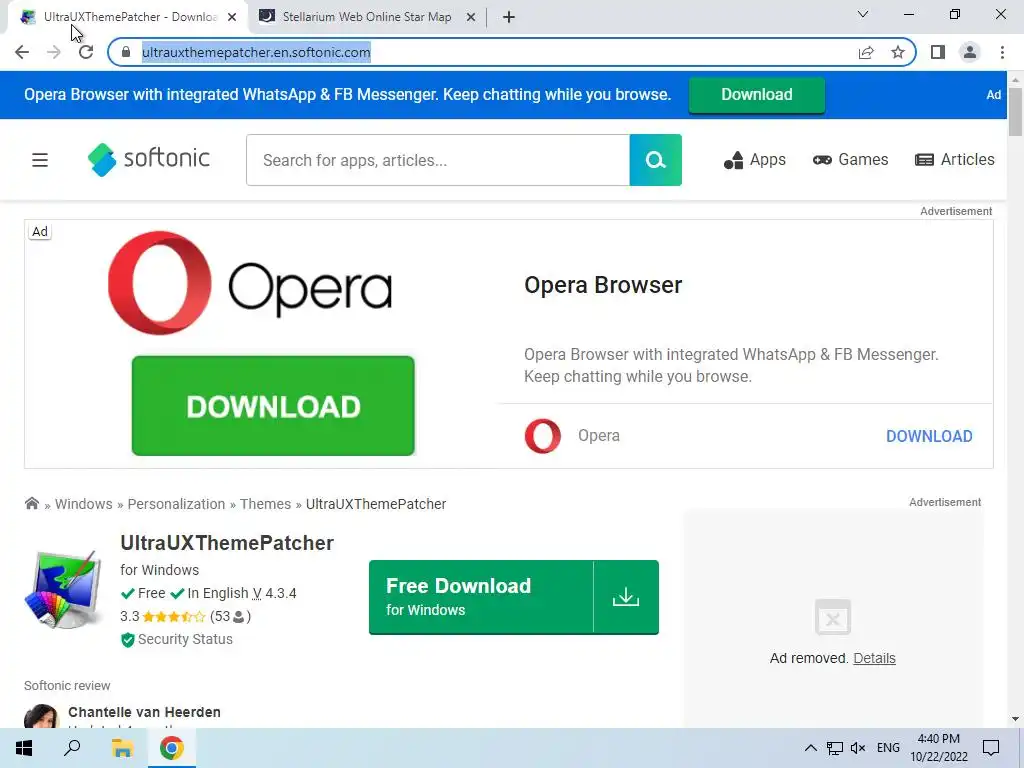Viewport: 1024px width, 768px height.
Task: Open the Windows breadcrumb link
Action: point(84,504)
